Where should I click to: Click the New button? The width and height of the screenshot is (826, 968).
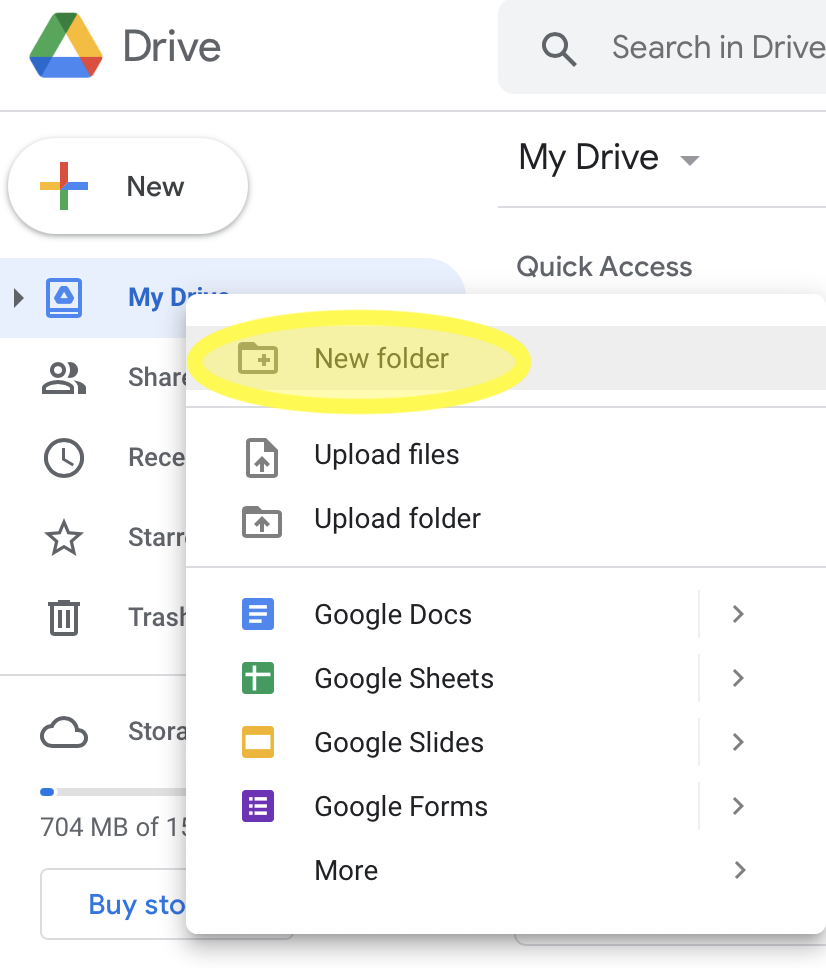(128, 186)
